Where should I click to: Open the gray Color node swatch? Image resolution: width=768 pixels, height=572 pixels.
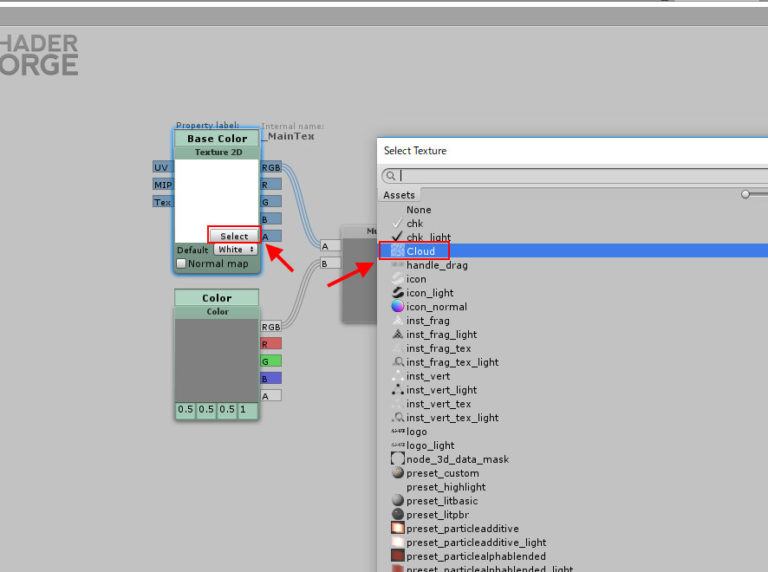coord(216,359)
